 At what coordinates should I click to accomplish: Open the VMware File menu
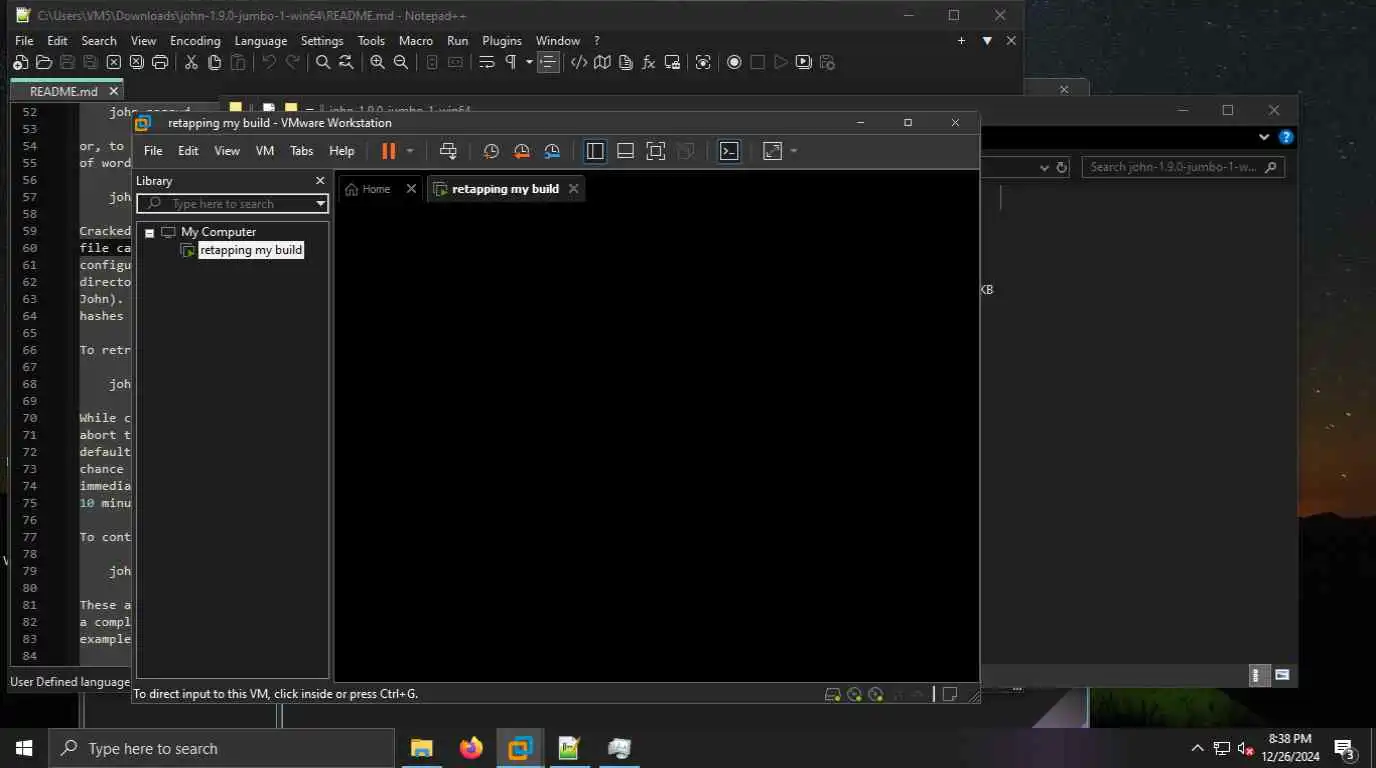(153, 151)
